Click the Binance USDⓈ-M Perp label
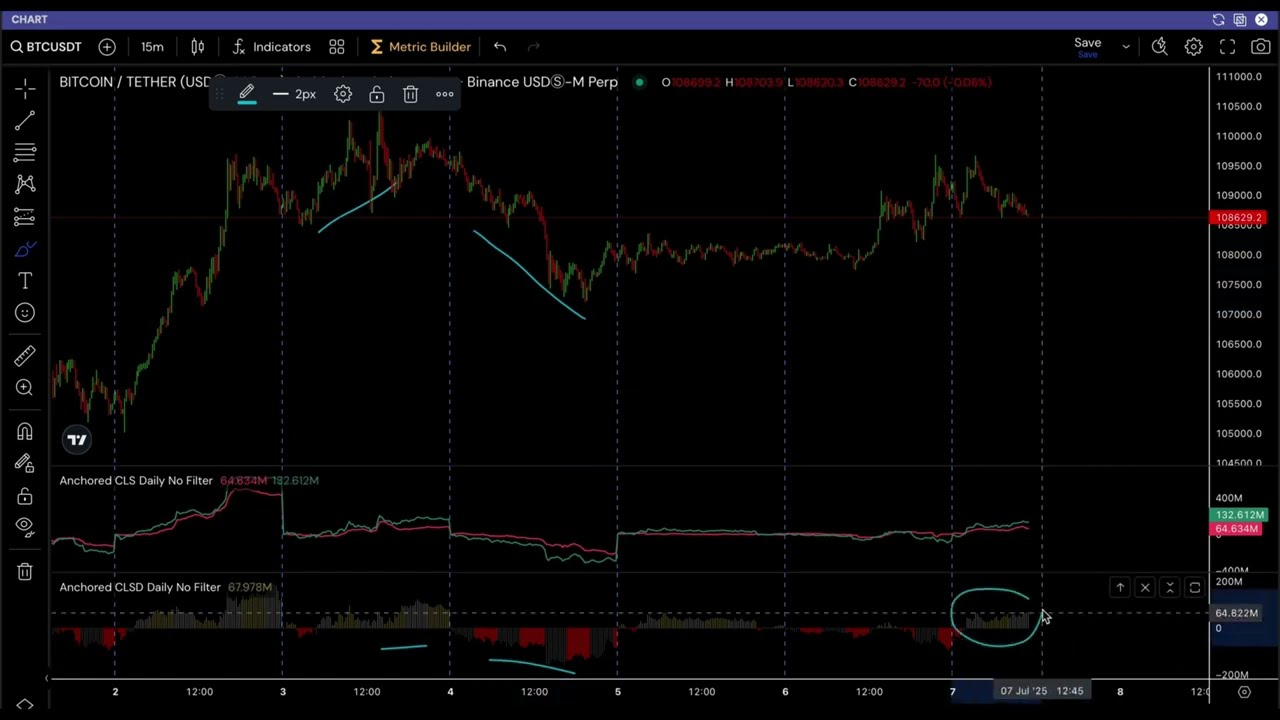1280x720 pixels. (x=542, y=82)
